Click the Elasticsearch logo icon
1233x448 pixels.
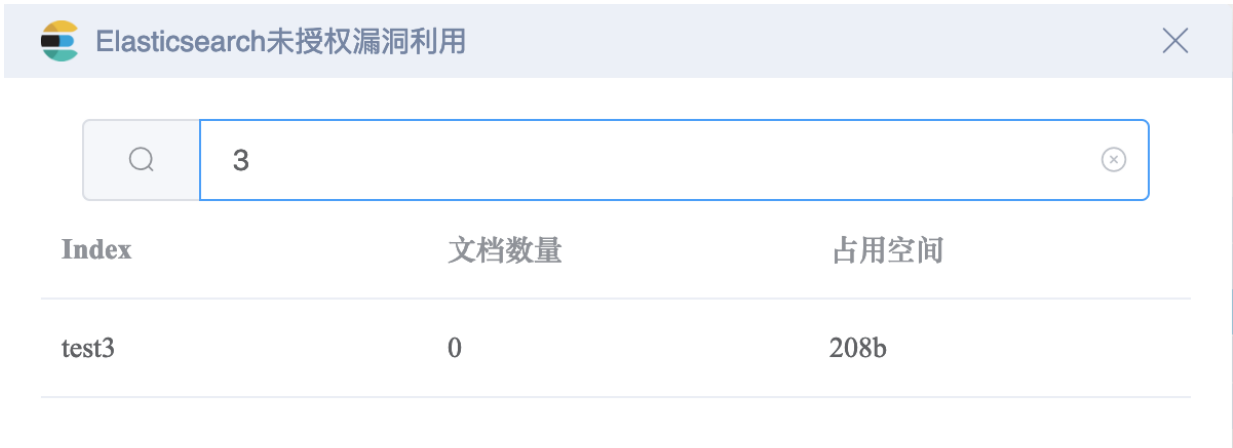tap(59, 40)
